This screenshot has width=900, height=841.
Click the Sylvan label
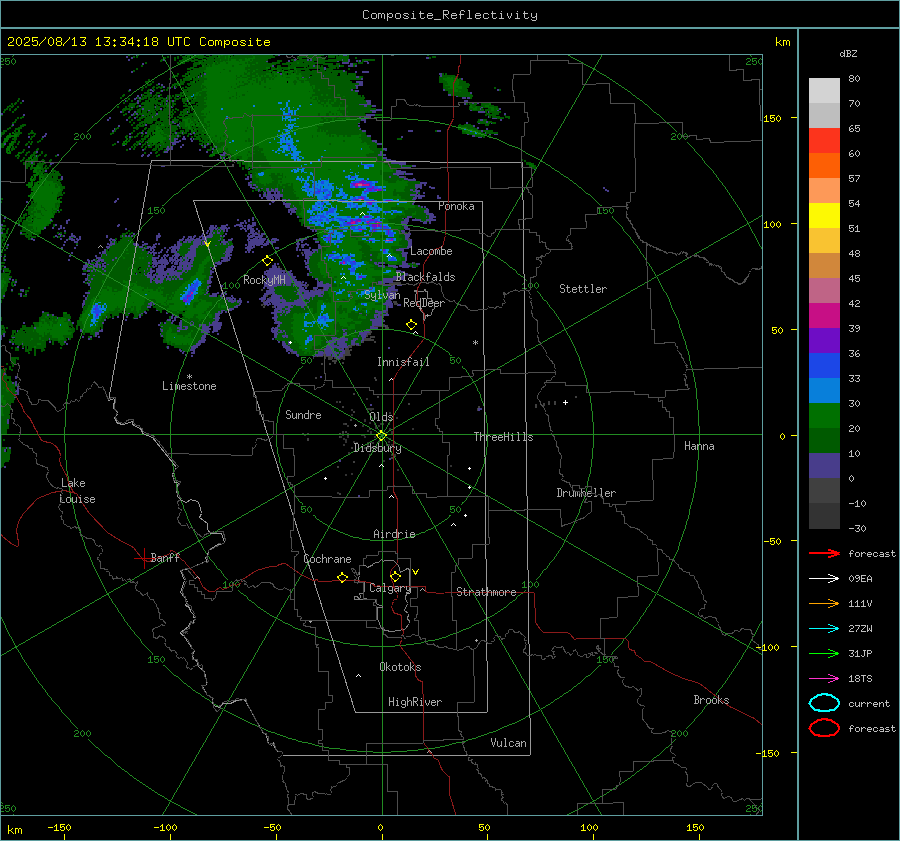tap(382, 295)
